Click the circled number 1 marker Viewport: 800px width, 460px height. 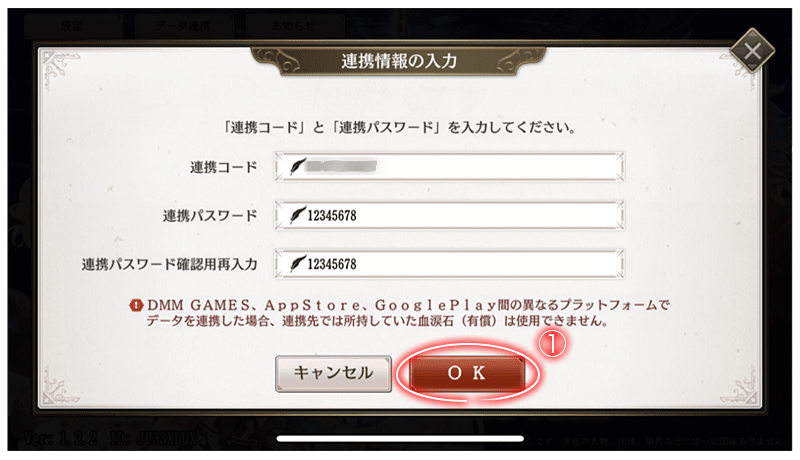coord(553,343)
